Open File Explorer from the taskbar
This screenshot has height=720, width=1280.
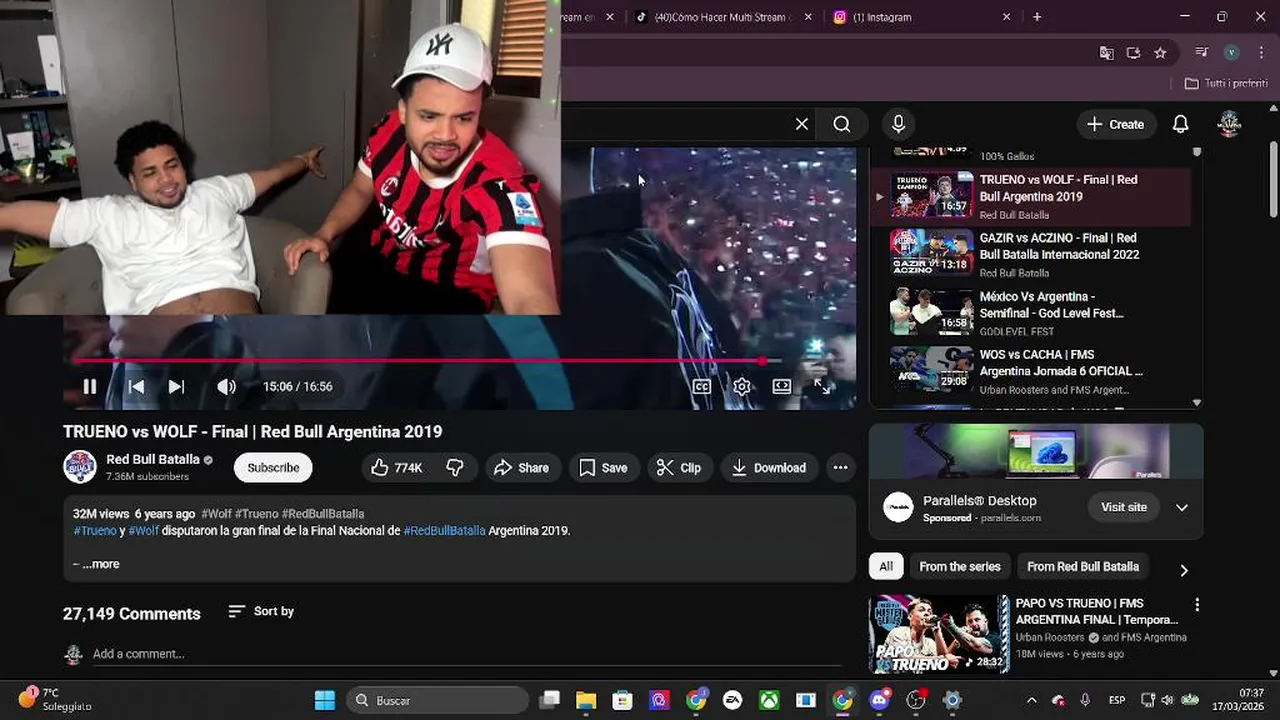click(586, 700)
